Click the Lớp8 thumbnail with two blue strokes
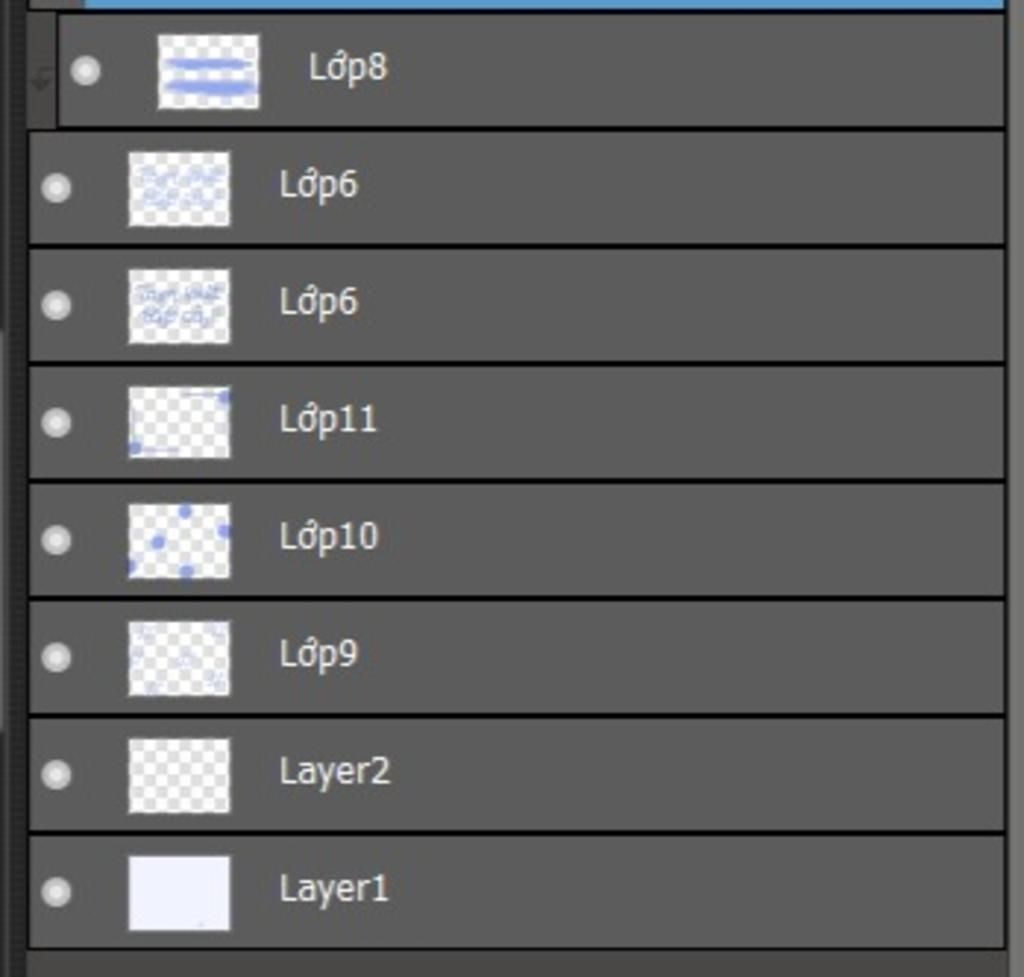 (208, 72)
